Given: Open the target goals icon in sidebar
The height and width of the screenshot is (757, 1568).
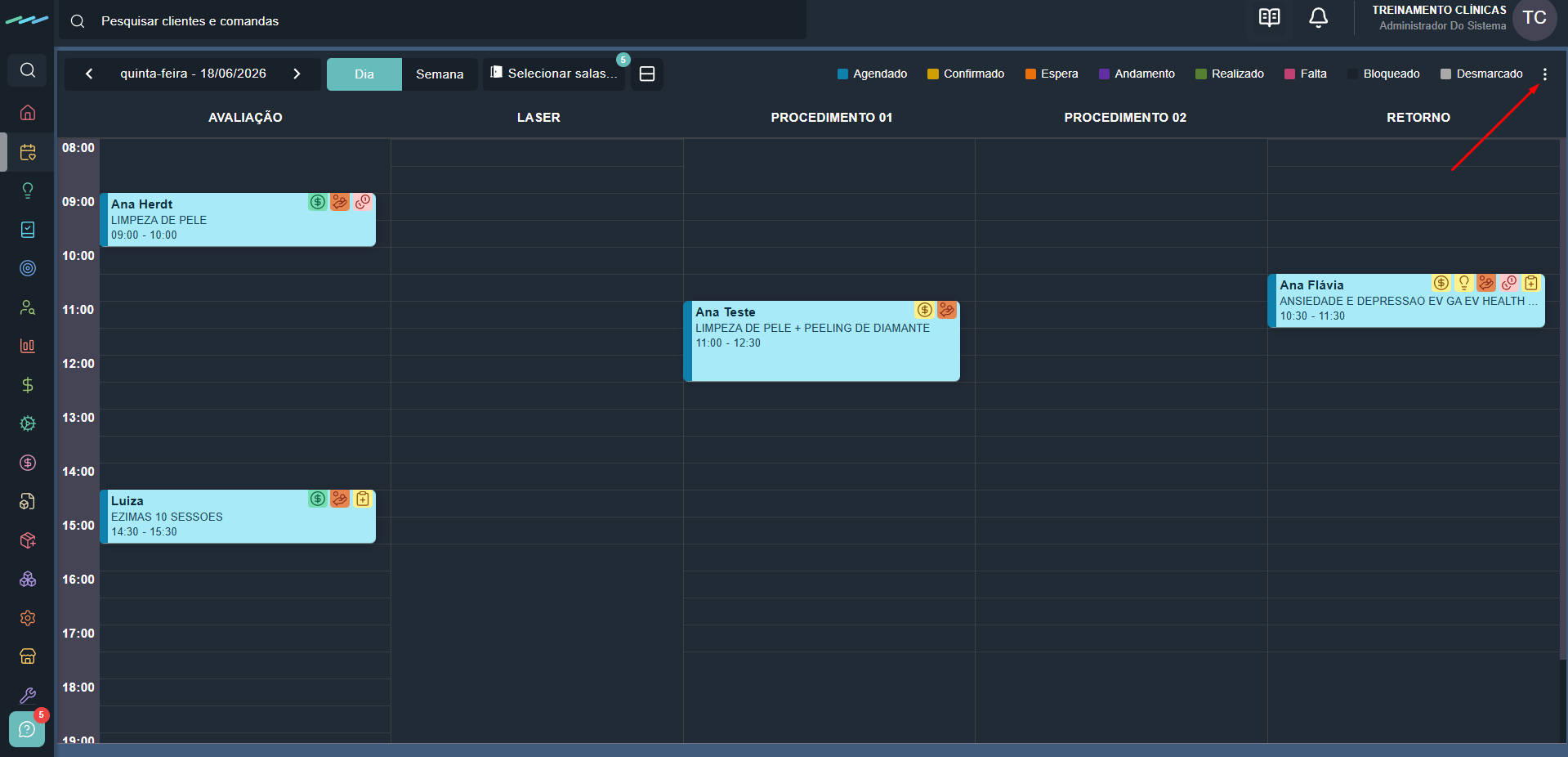Looking at the screenshot, I should pos(28,268).
